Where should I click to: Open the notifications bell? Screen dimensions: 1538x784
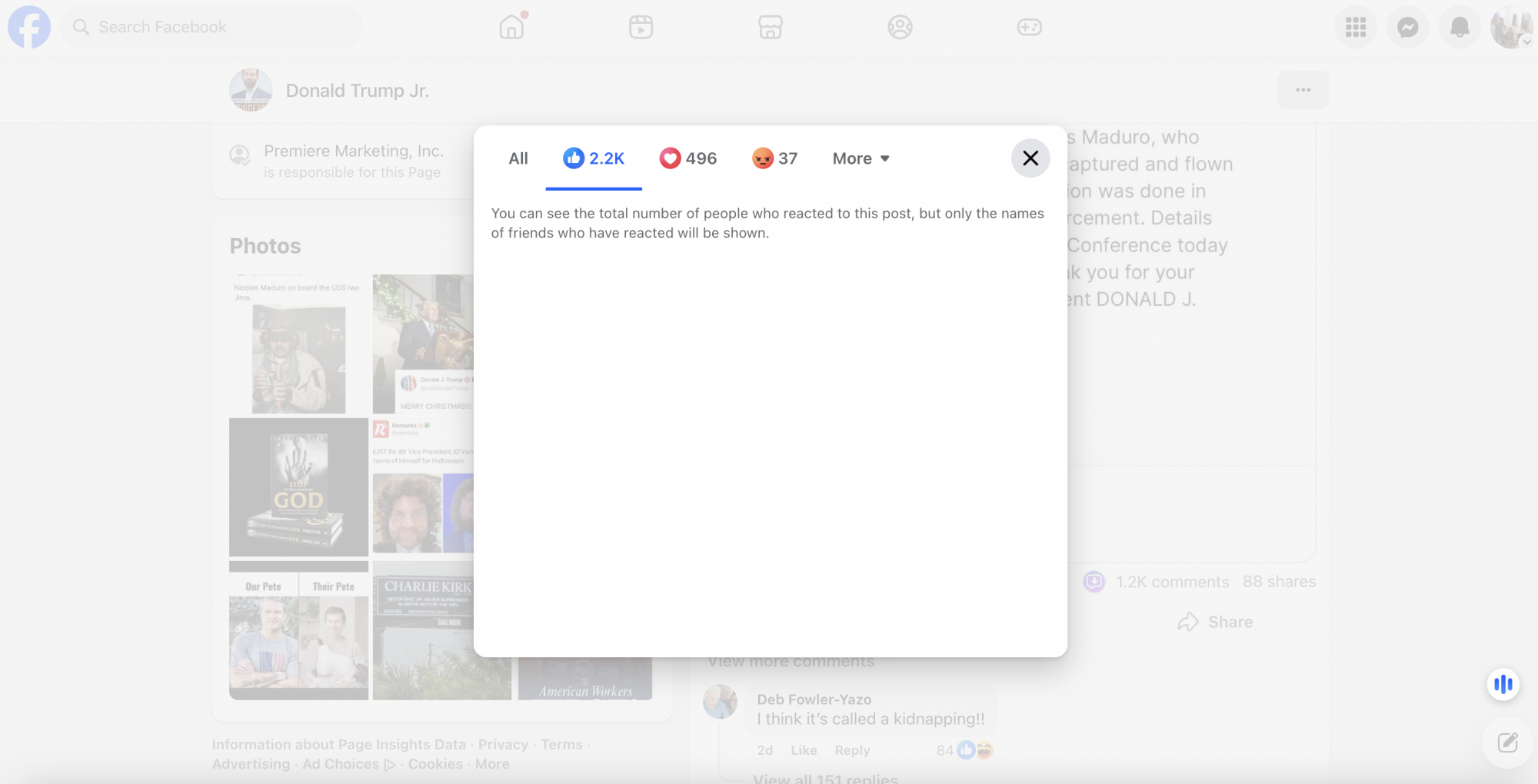[x=1459, y=28]
